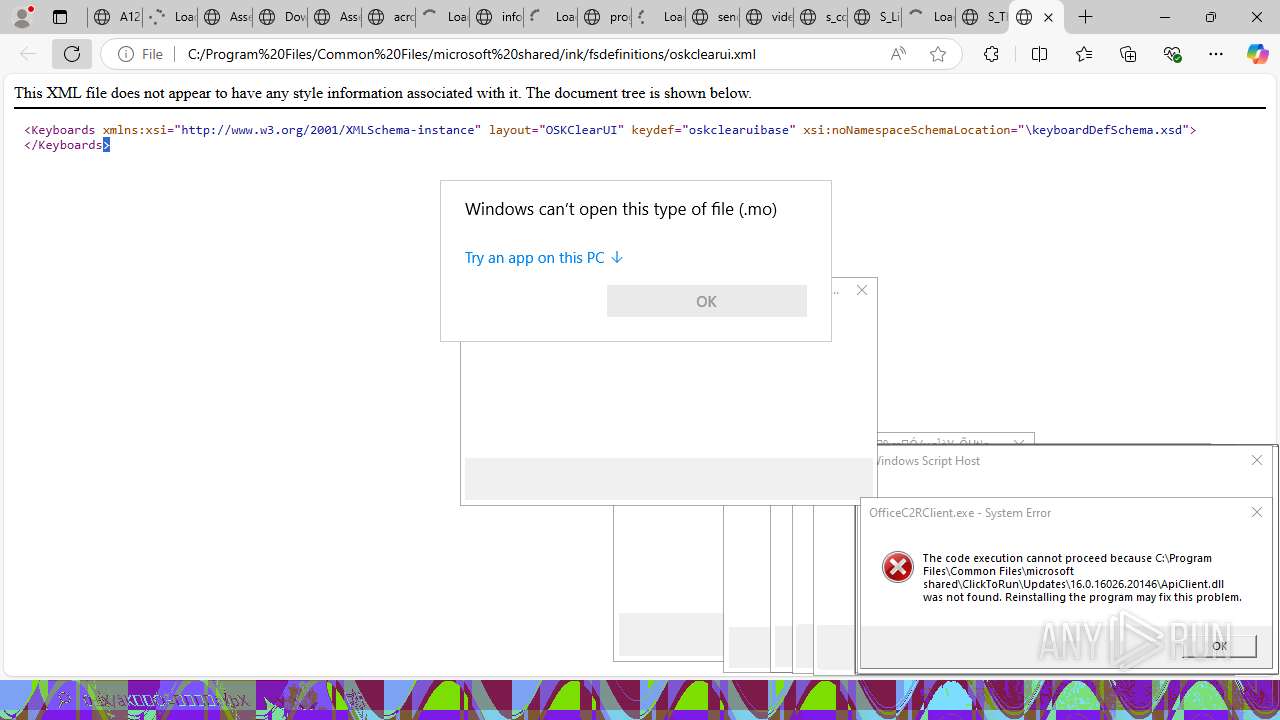Switch to the vide tab
Image resolution: width=1280 pixels, height=720 pixels.
click(x=767, y=17)
